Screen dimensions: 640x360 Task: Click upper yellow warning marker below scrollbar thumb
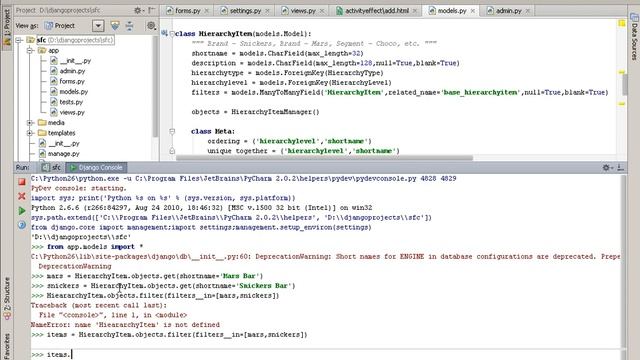click(621, 72)
